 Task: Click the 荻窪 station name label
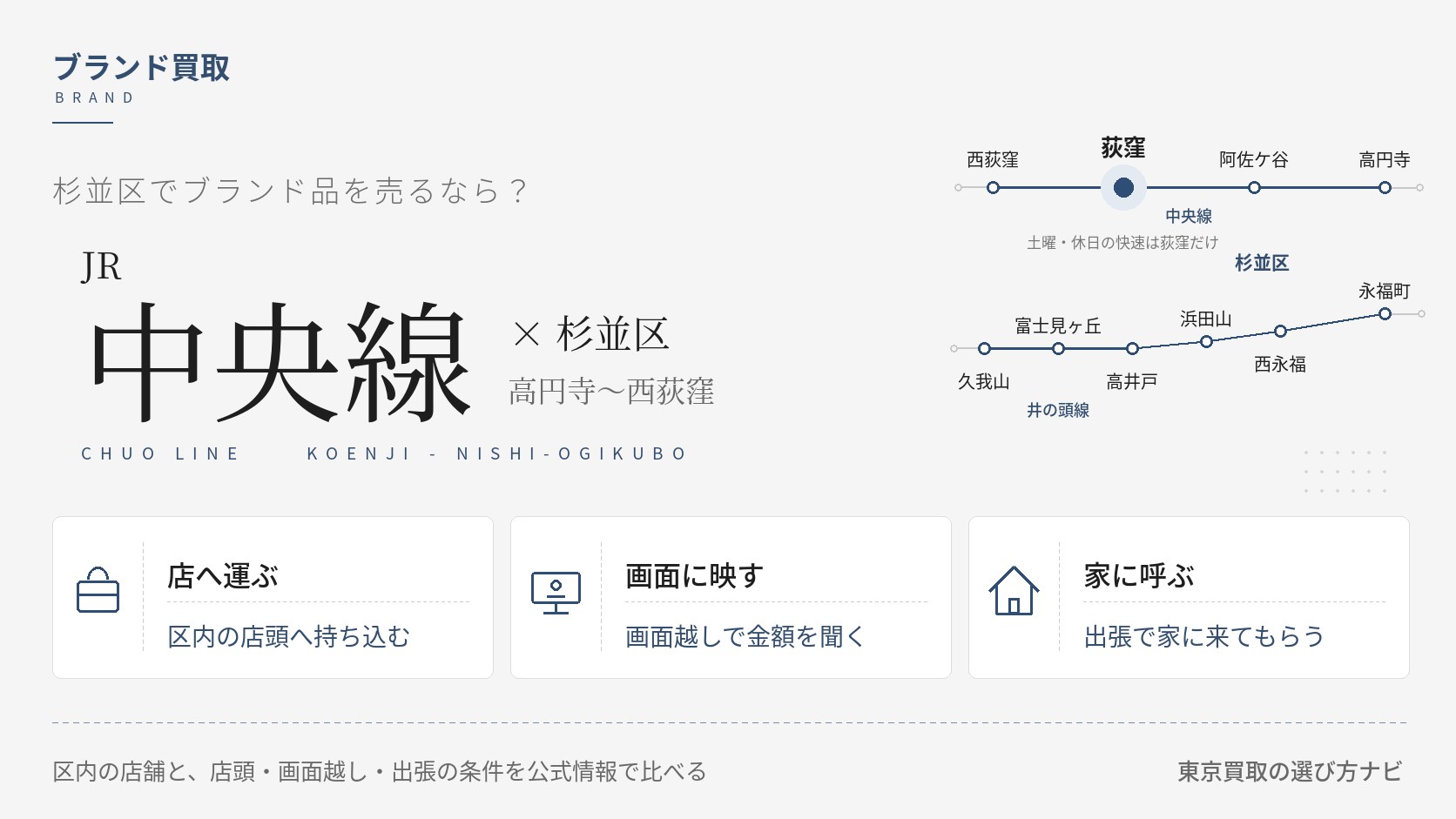1123,148
